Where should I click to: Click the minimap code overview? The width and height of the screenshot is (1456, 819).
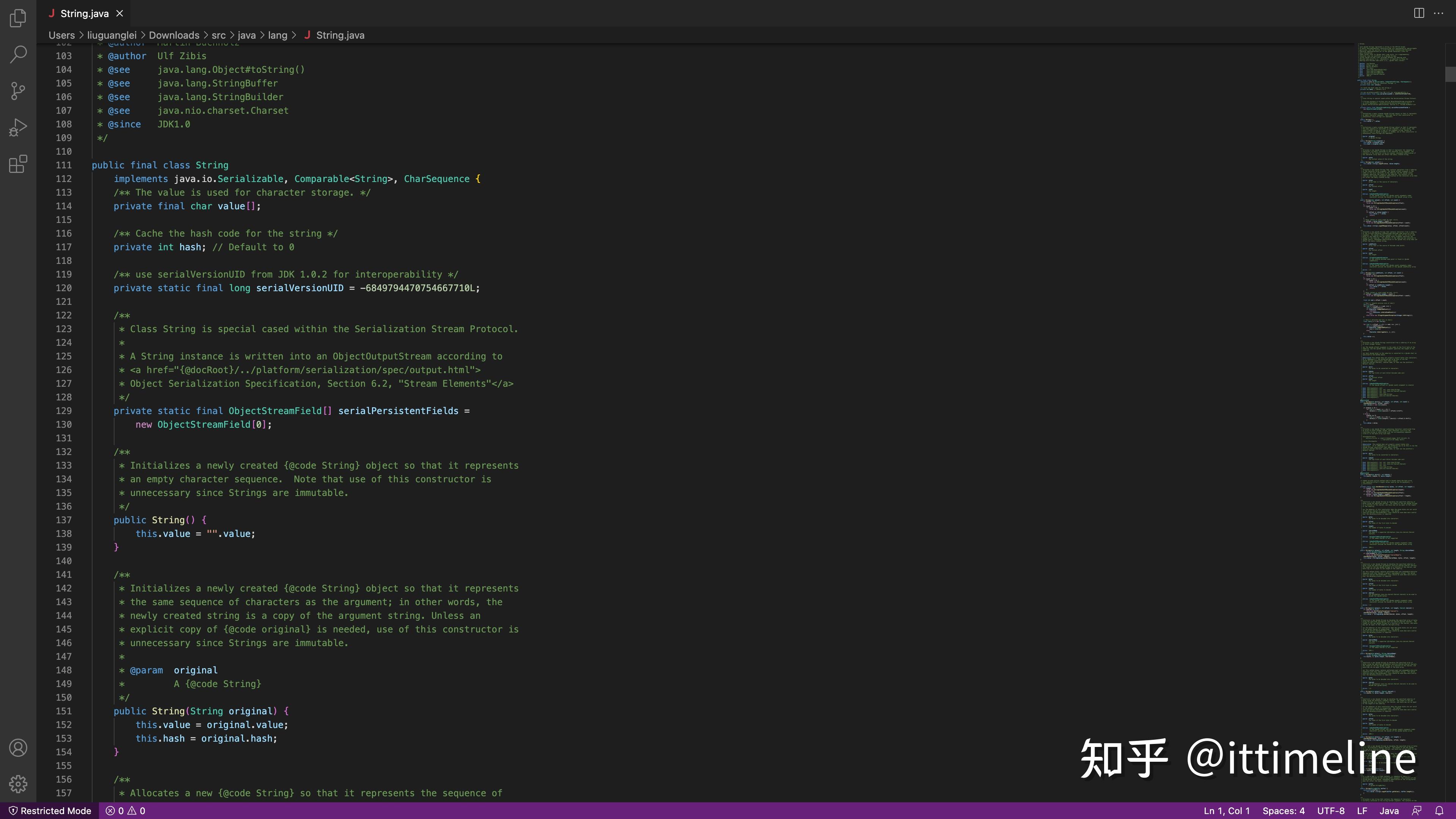[x=1390, y=395]
